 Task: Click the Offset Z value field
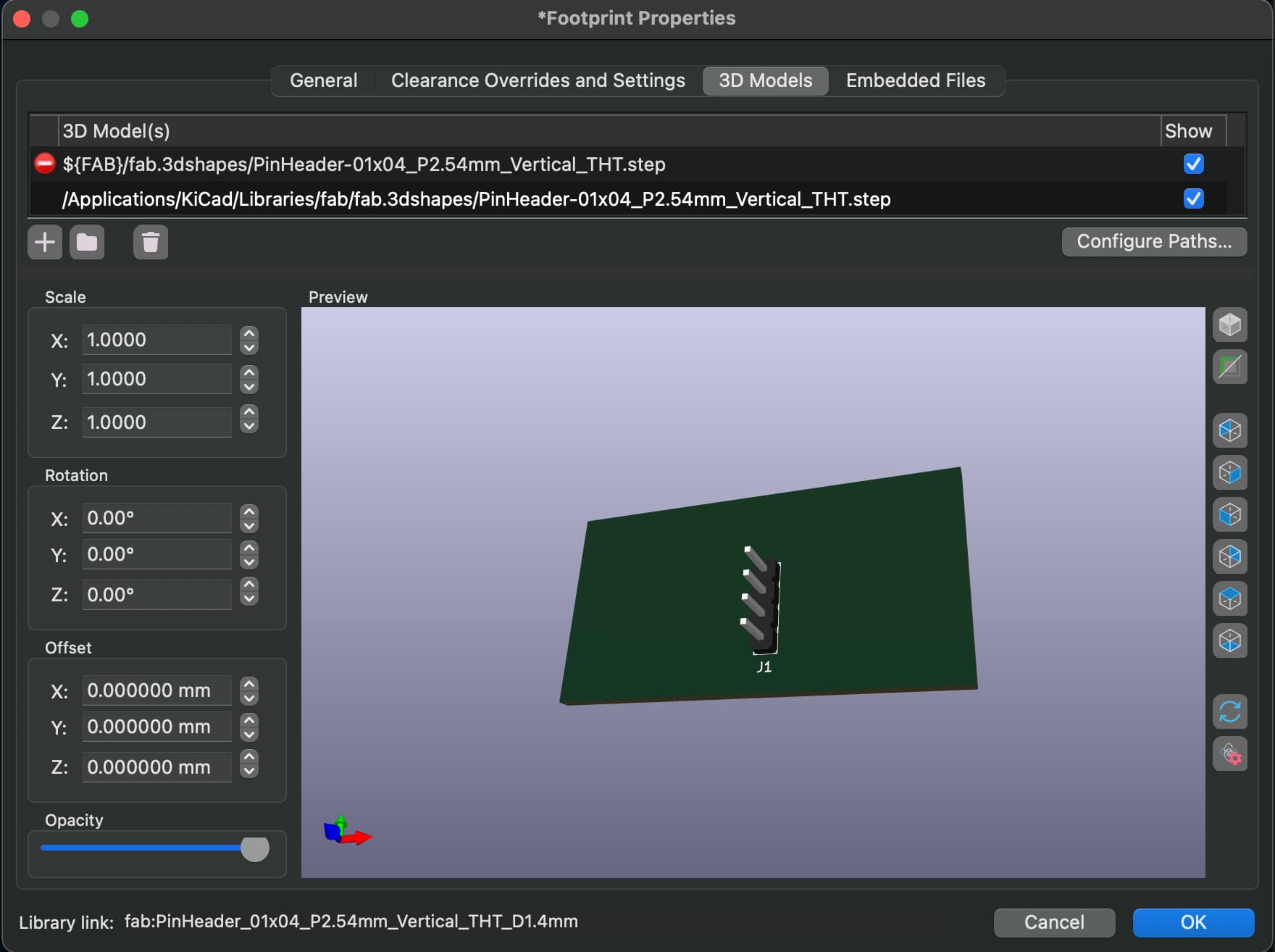click(156, 767)
